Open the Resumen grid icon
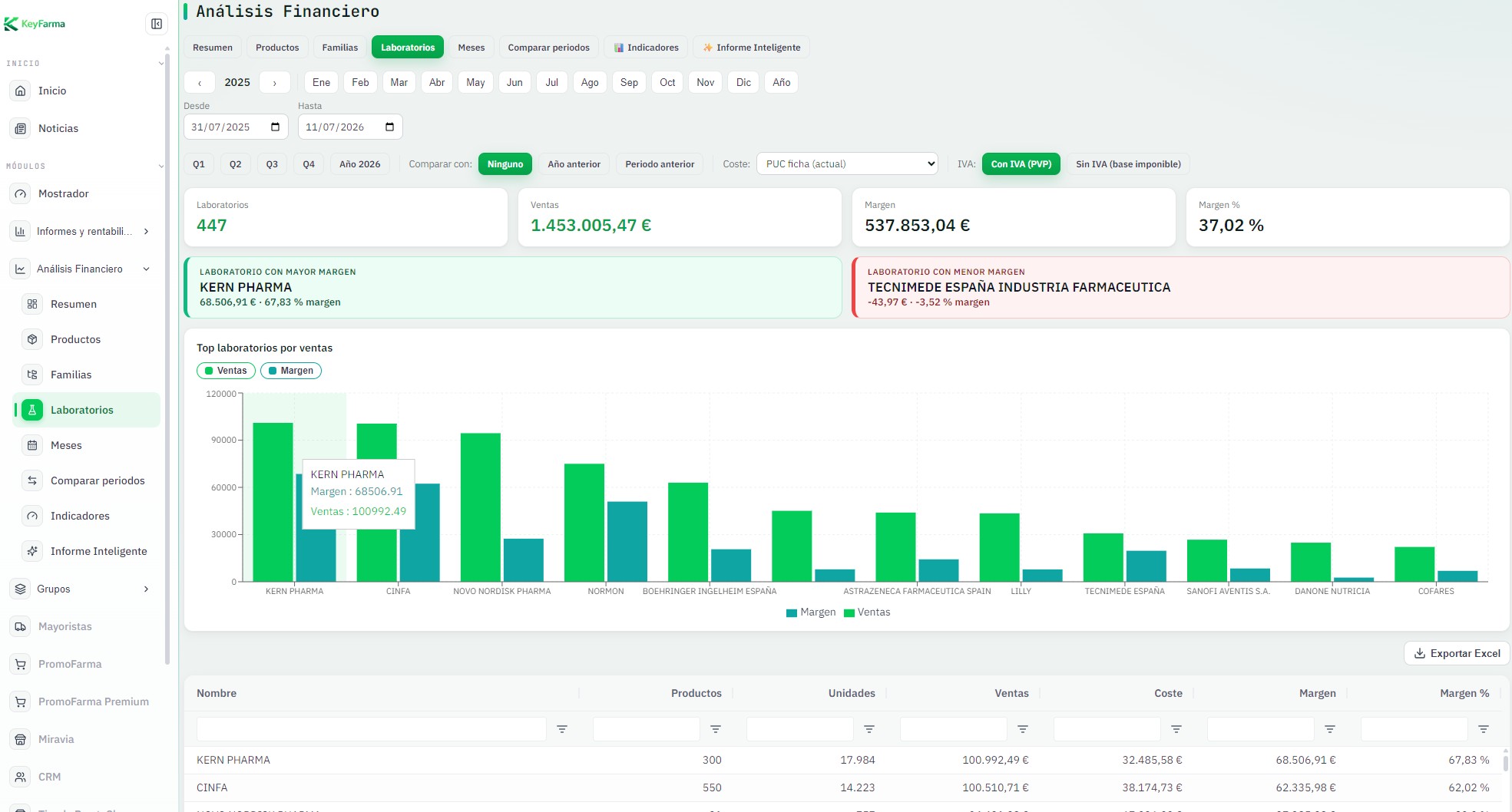 [x=32, y=304]
